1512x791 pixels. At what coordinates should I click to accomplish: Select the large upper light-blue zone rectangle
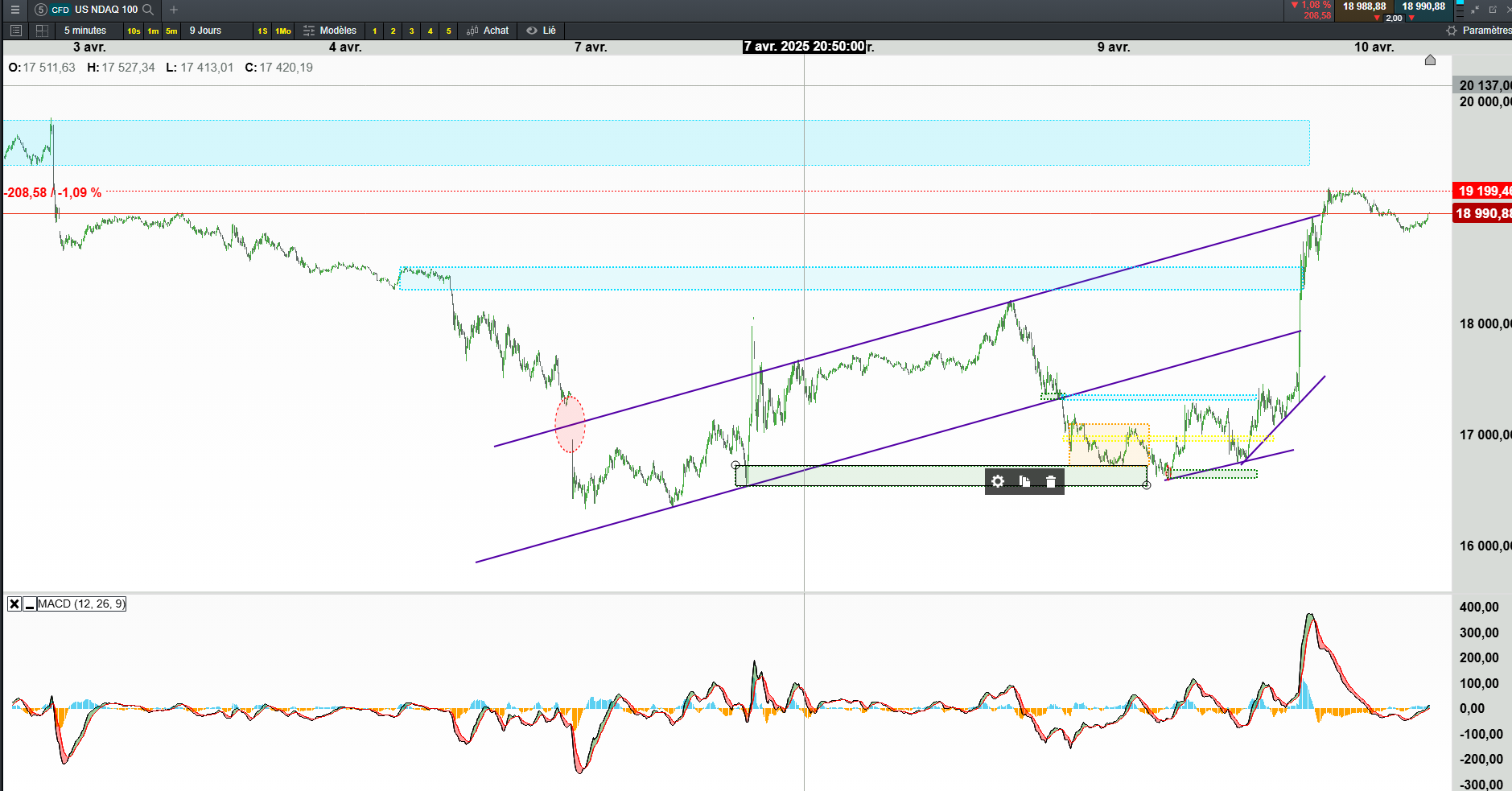[x=656, y=142]
